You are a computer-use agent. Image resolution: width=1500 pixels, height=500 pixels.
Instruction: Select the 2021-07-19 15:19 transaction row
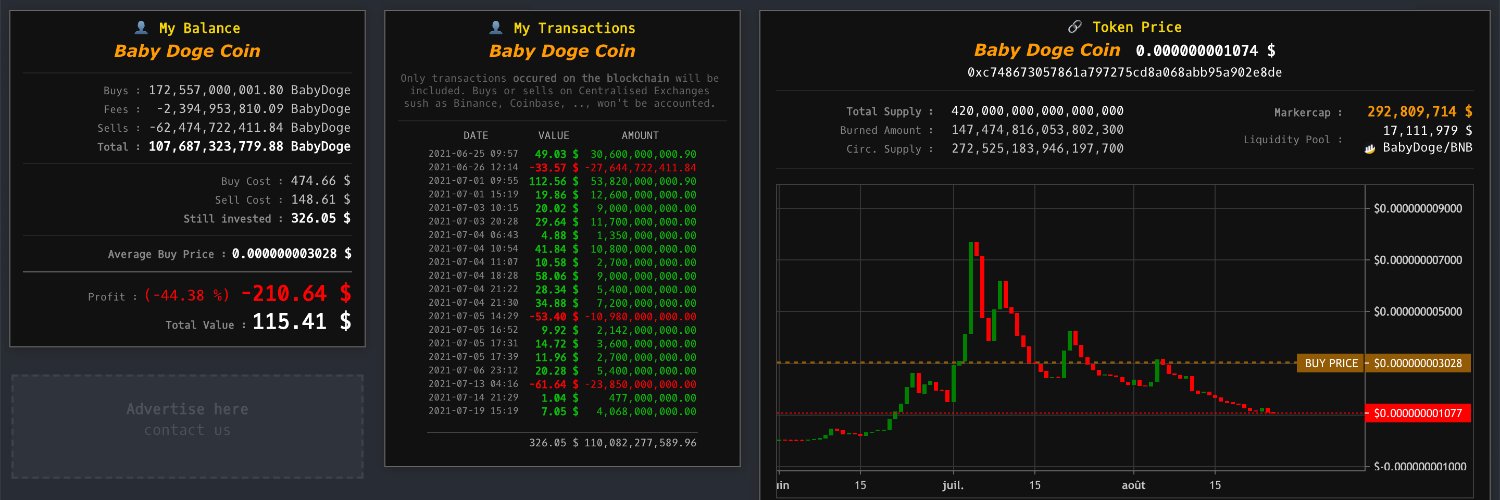(562, 410)
